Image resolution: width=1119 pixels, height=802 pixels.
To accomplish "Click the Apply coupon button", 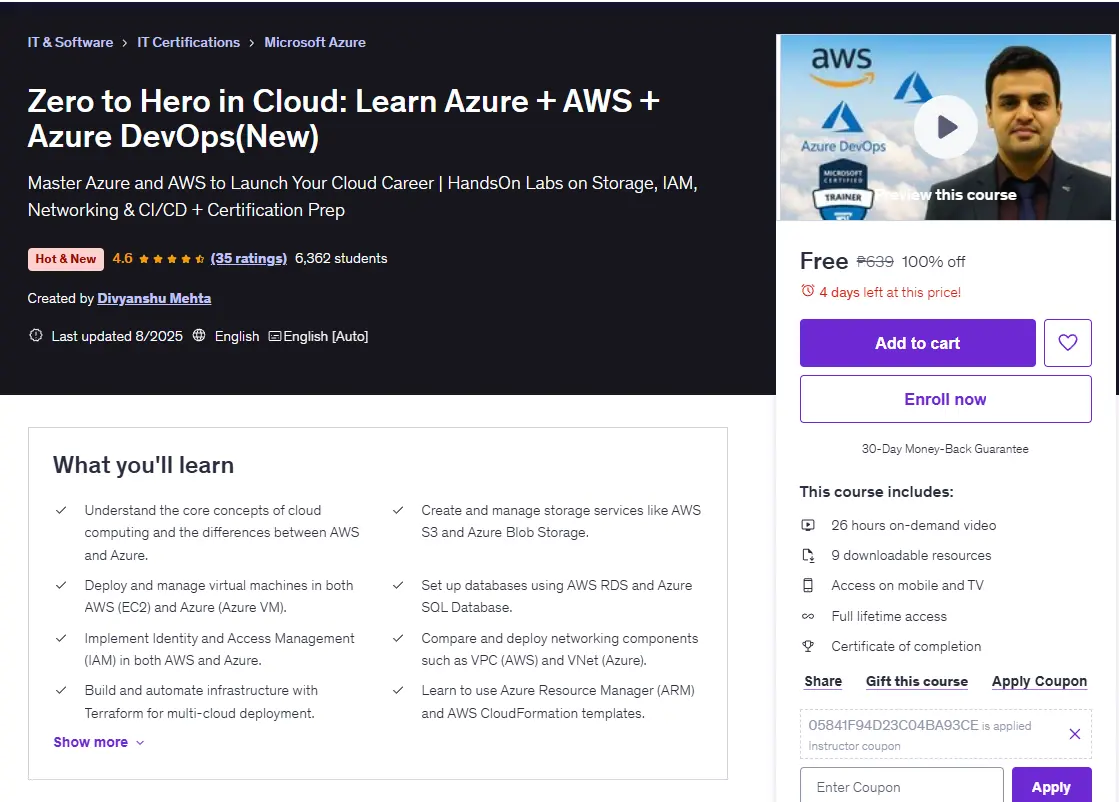I will [x=1051, y=786].
